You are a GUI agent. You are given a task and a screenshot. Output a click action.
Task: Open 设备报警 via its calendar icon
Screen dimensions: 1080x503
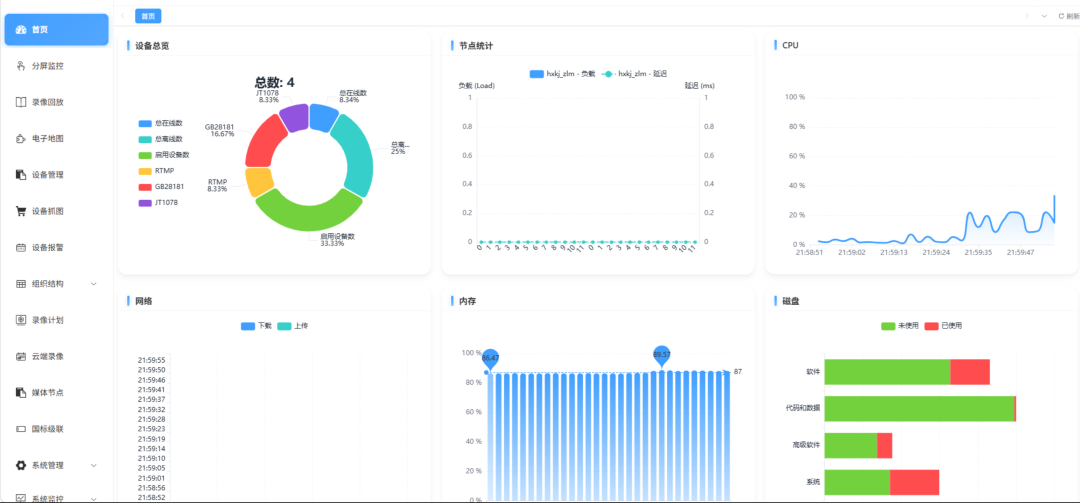pyautogui.click(x=21, y=247)
